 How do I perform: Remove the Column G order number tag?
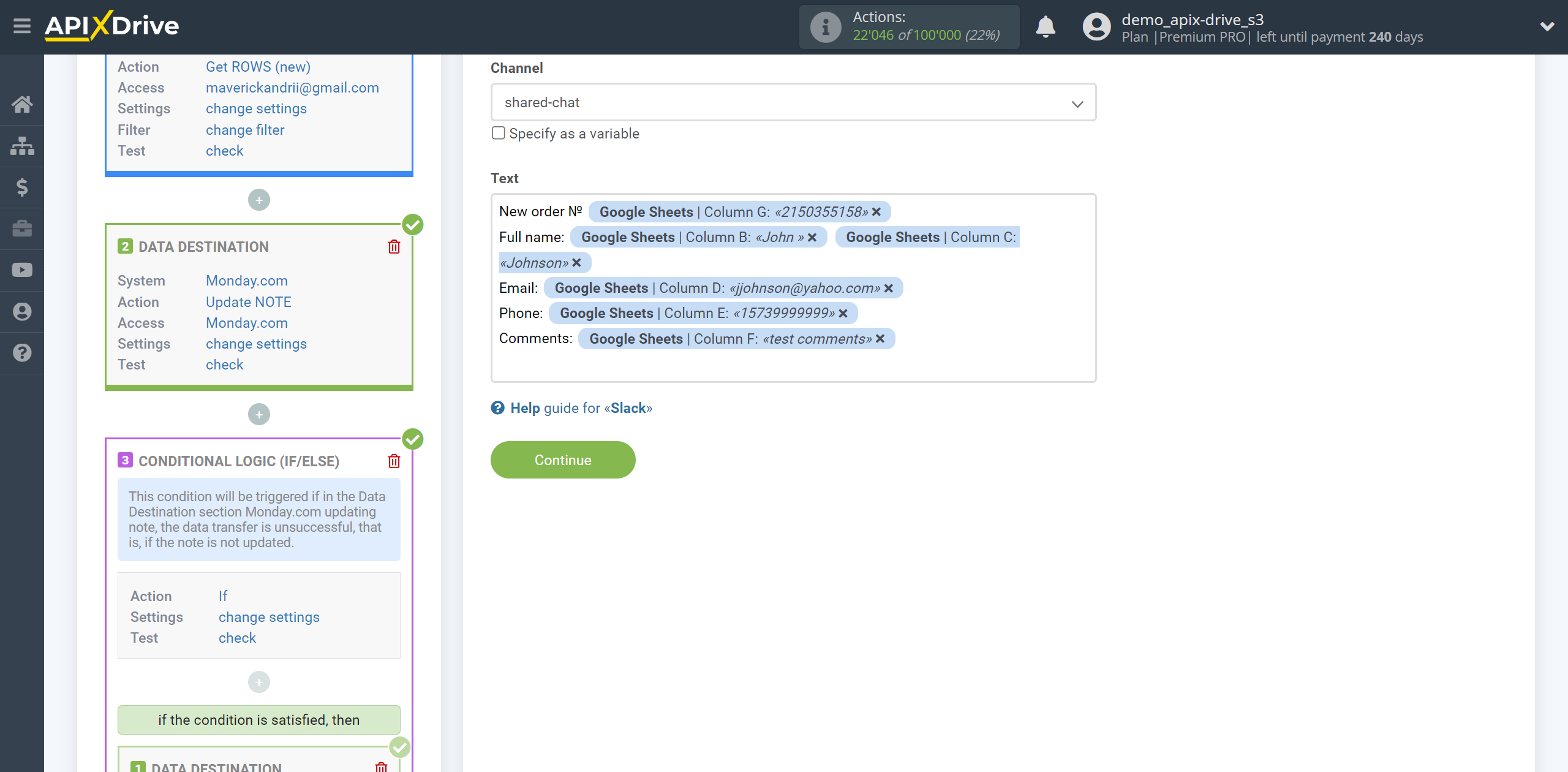pyautogui.click(x=876, y=212)
